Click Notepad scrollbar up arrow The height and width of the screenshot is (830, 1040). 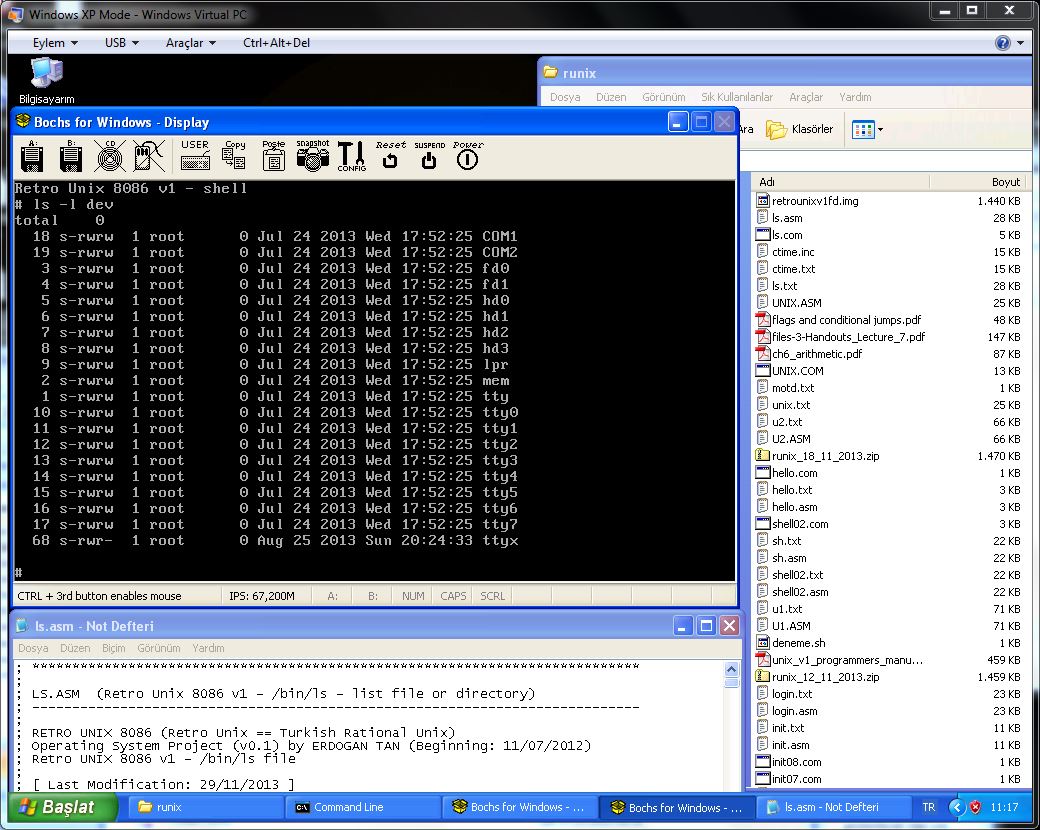(x=731, y=668)
